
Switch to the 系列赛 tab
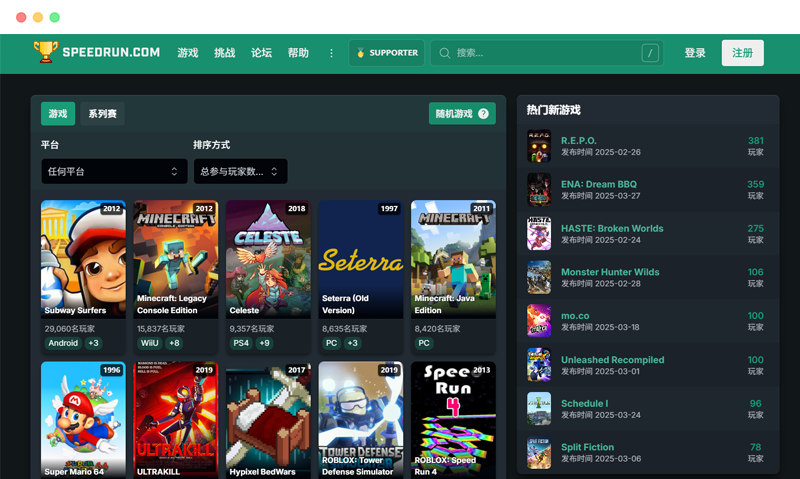click(103, 114)
